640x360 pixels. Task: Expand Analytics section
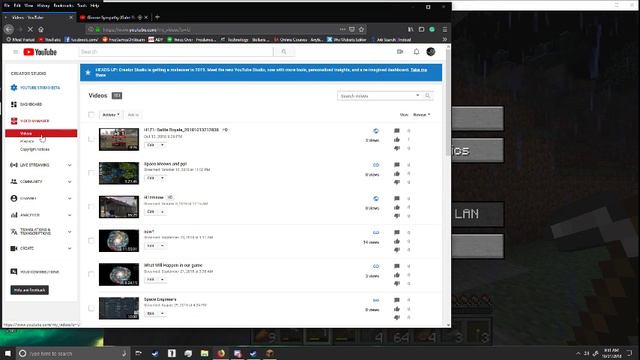[69, 216]
